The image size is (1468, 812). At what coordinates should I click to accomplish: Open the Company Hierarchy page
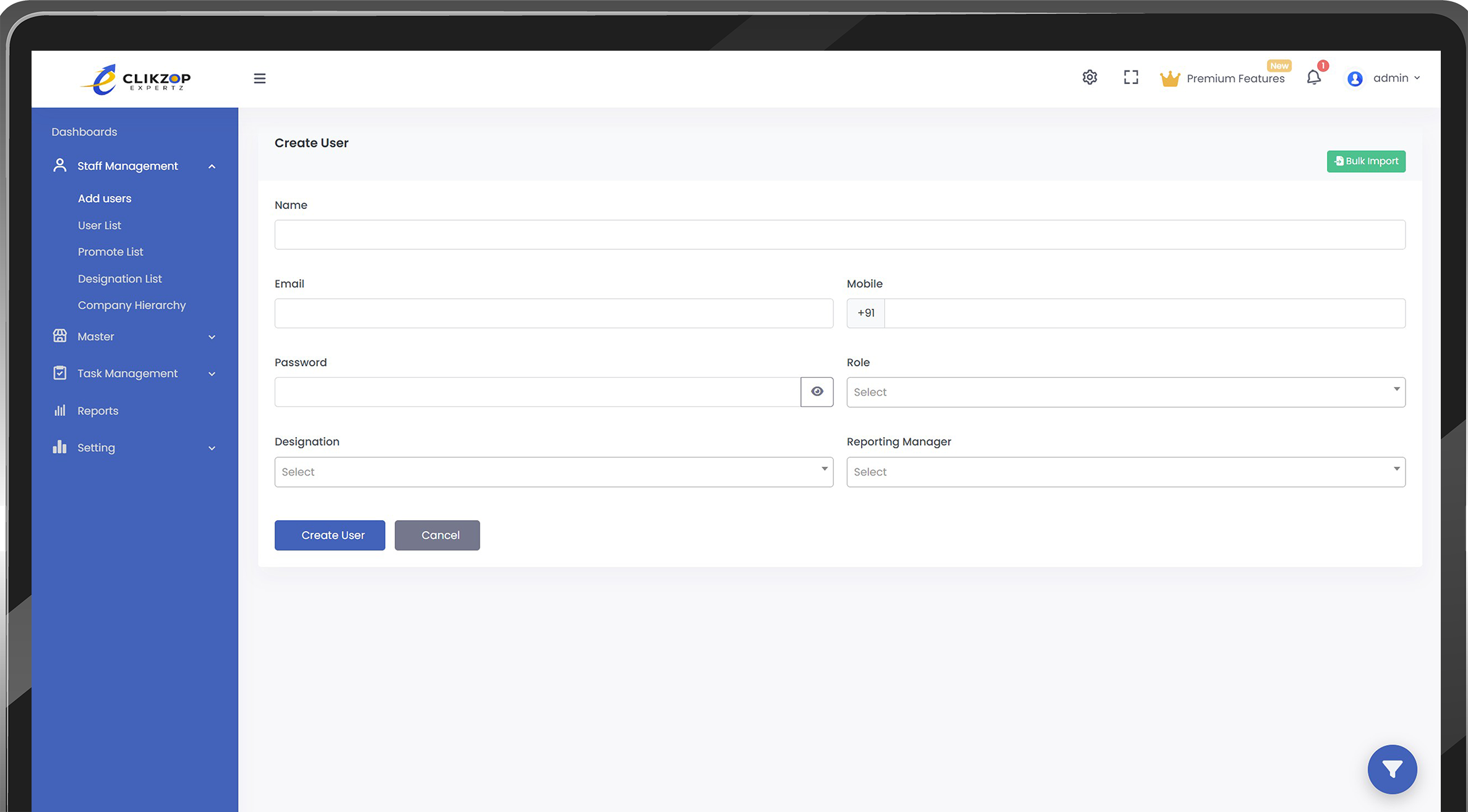132,305
